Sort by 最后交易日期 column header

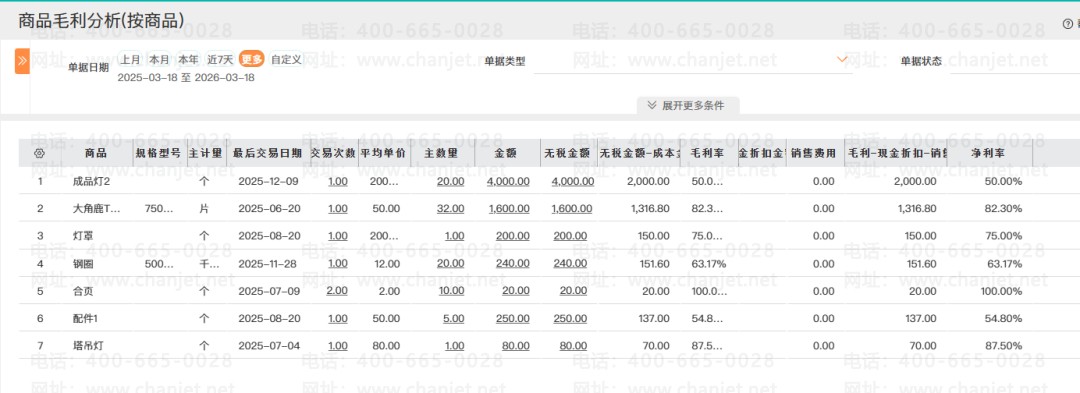pyautogui.click(x=267, y=153)
